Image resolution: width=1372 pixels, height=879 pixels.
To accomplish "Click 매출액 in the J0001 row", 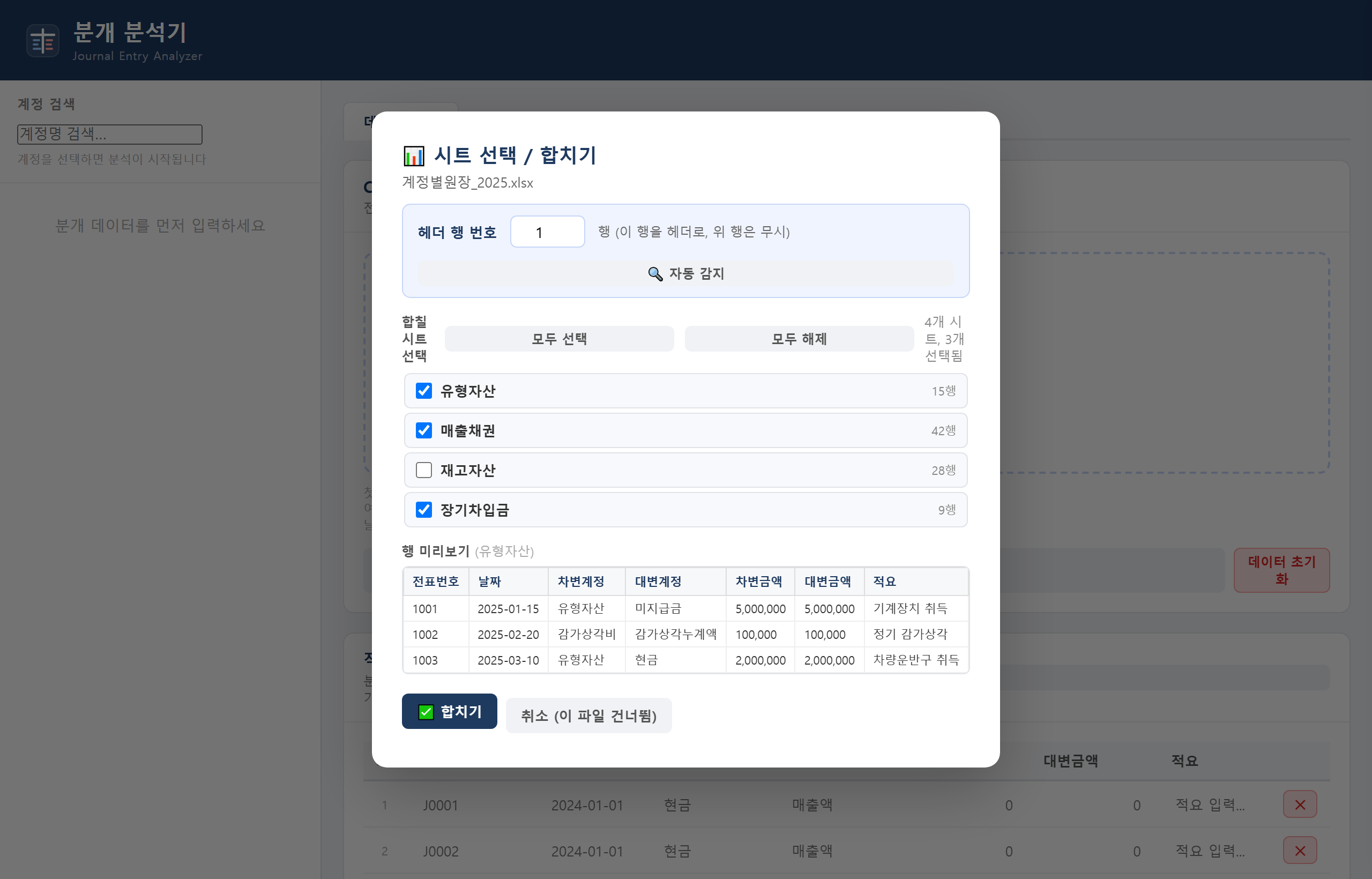I will [x=812, y=805].
